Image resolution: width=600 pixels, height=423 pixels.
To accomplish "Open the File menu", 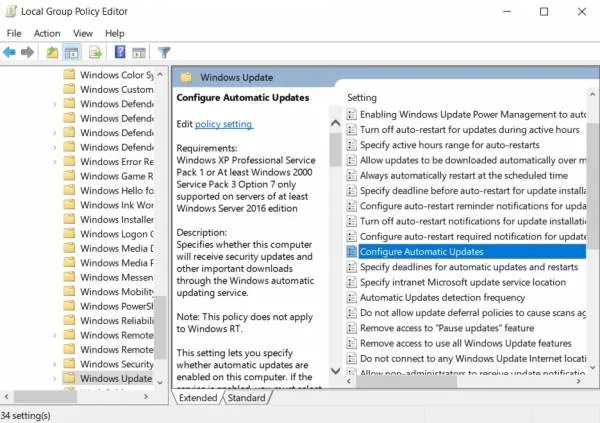I will [14, 33].
